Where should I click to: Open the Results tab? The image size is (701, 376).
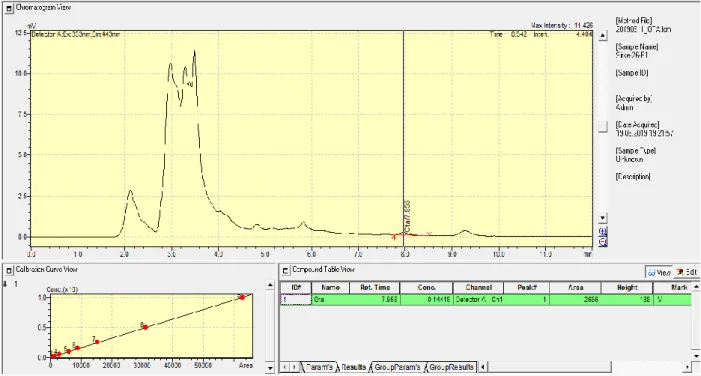[353, 367]
